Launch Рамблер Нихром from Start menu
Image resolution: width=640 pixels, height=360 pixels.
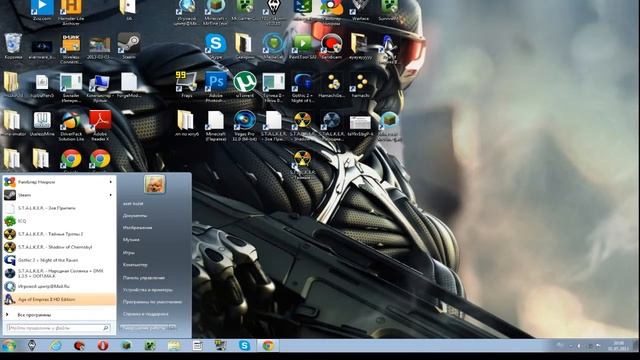(x=60, y=182)
